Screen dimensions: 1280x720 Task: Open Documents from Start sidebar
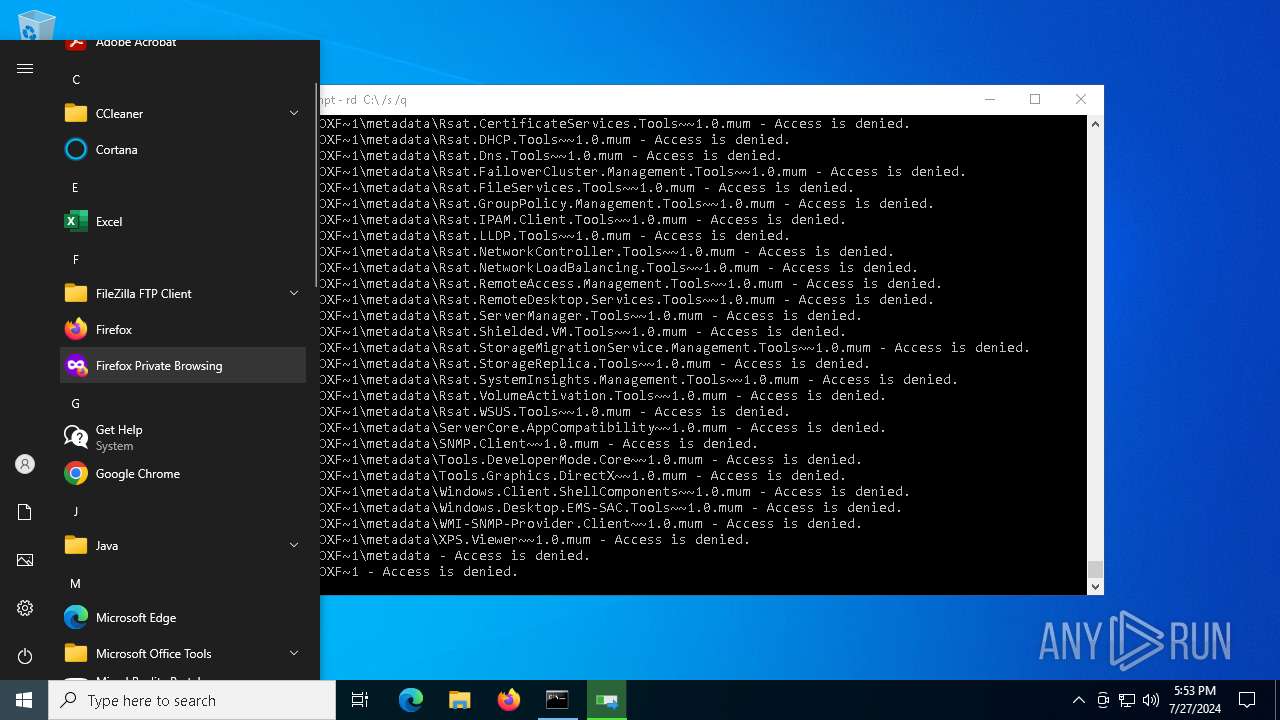point(25,512)
